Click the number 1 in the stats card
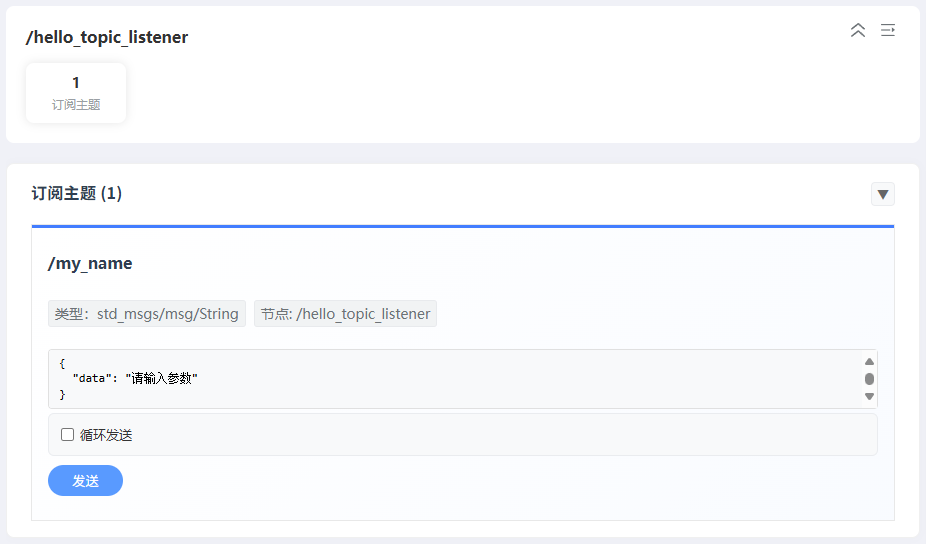This screenshot has height=544, width=926. pos(76,83)
